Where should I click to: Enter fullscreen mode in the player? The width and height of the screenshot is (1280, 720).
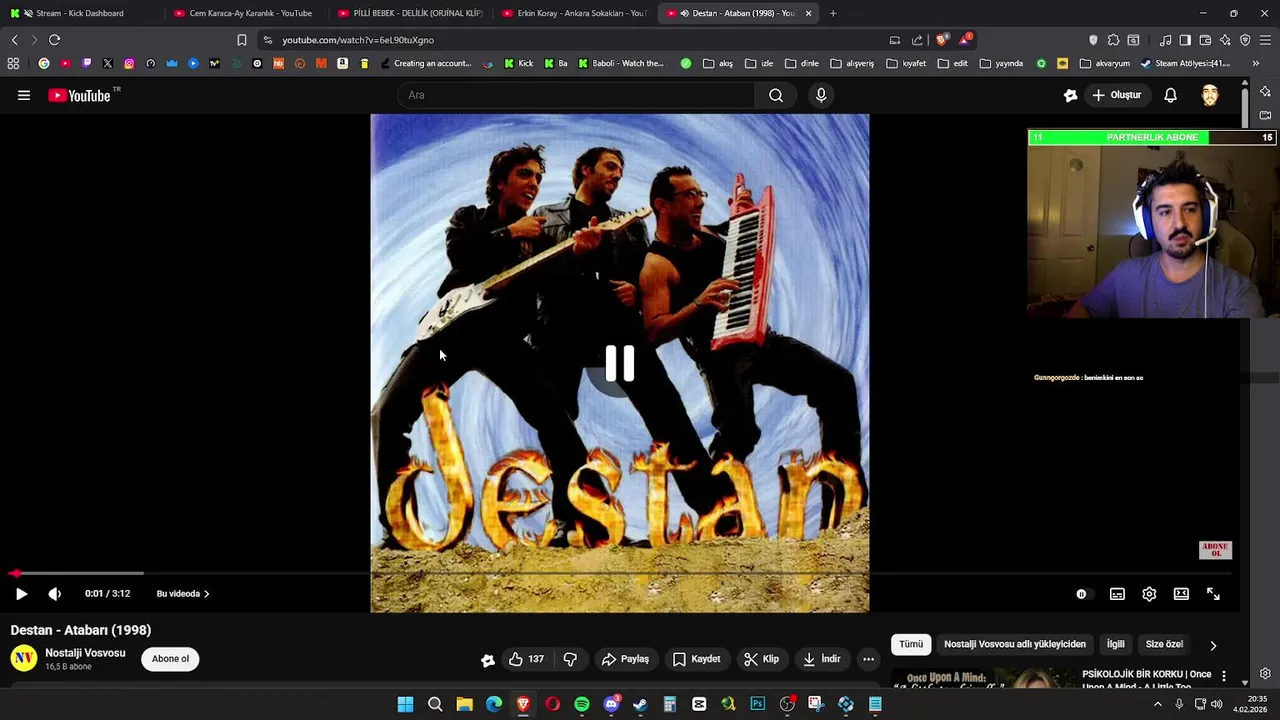pyautogui.click(x=1213, y=594)
